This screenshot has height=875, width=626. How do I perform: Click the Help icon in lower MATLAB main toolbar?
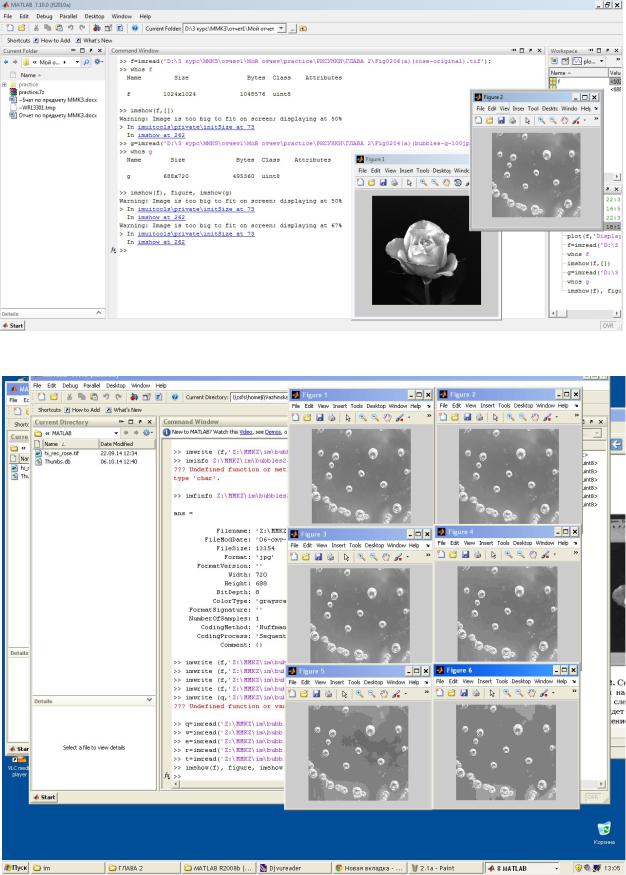pos(175,397)
